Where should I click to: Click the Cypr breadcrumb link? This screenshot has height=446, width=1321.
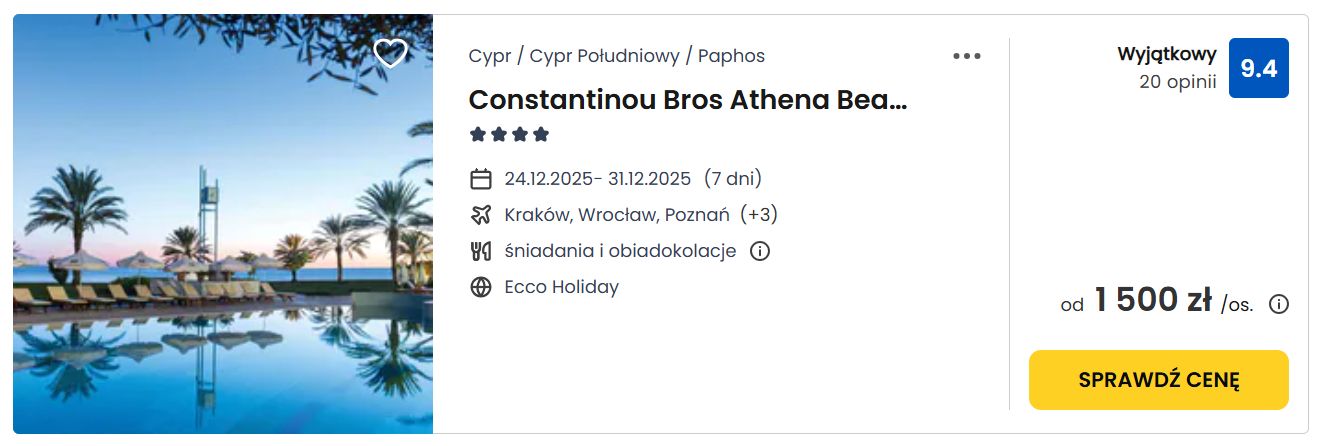point(490,56)
